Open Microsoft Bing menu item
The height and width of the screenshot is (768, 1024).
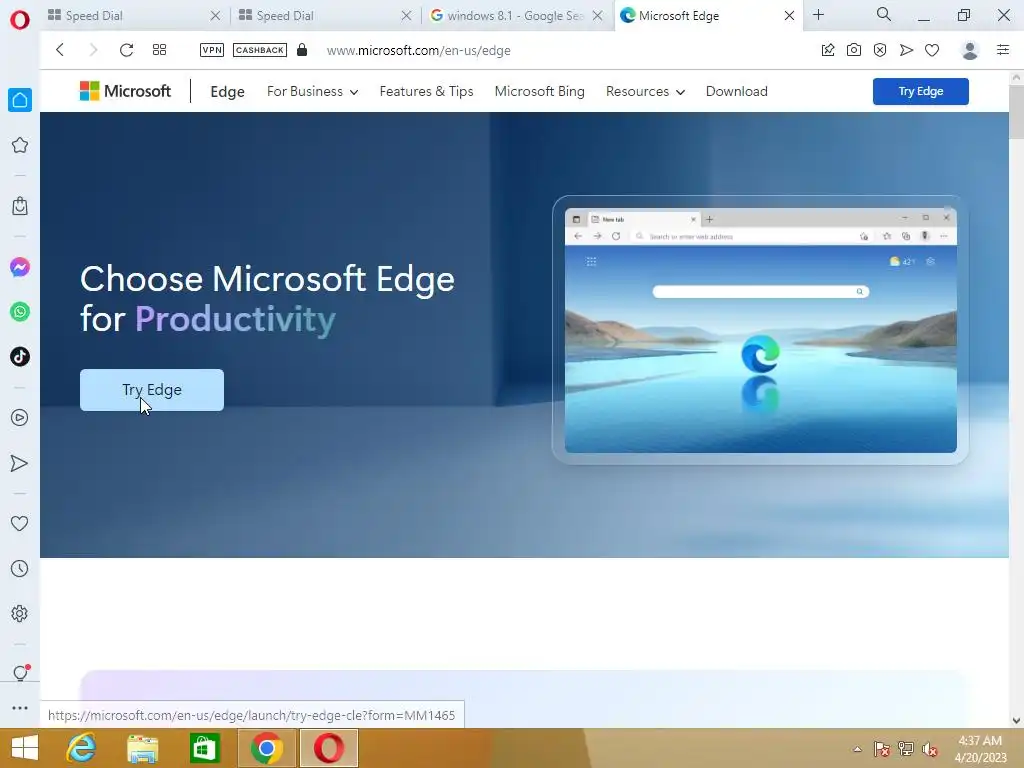(x=539, y=91)
